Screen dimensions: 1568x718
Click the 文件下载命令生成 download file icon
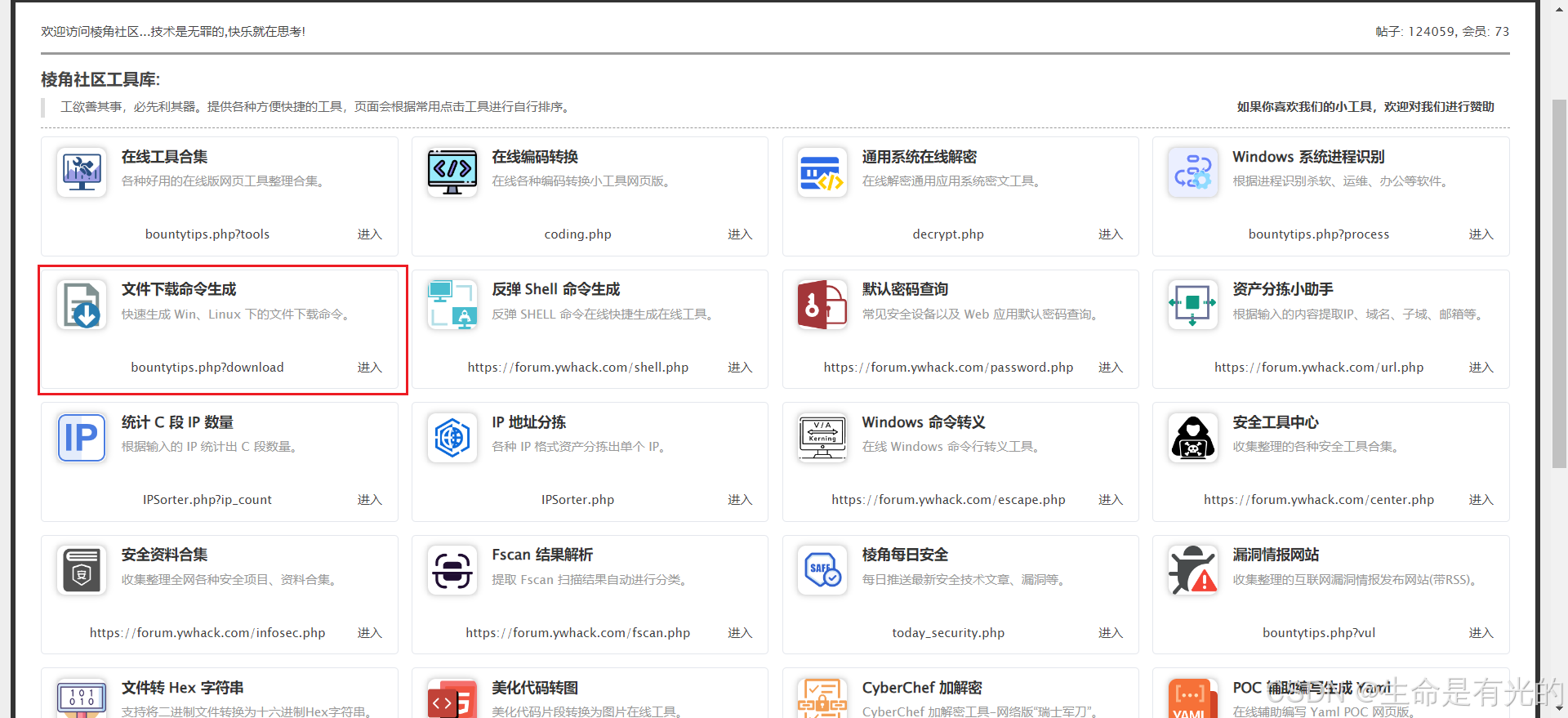click(82, 305)
